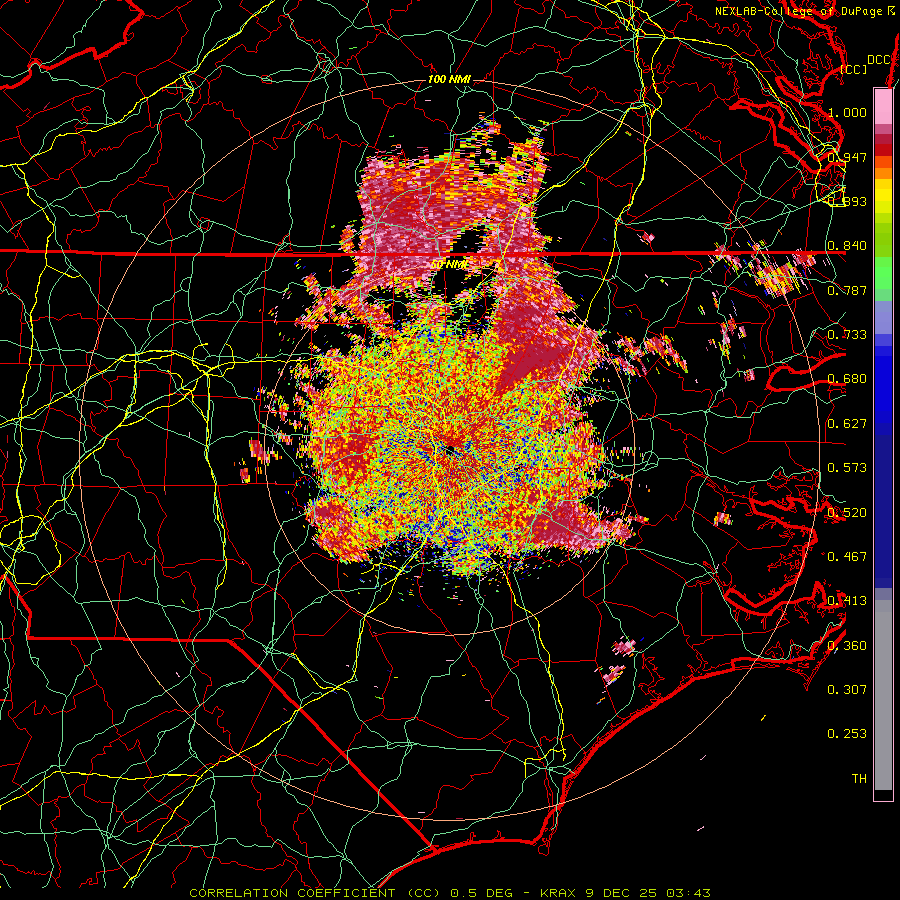Click the KRAX station identifier
The height and width of the screenshot is (900, 900).
560,893
